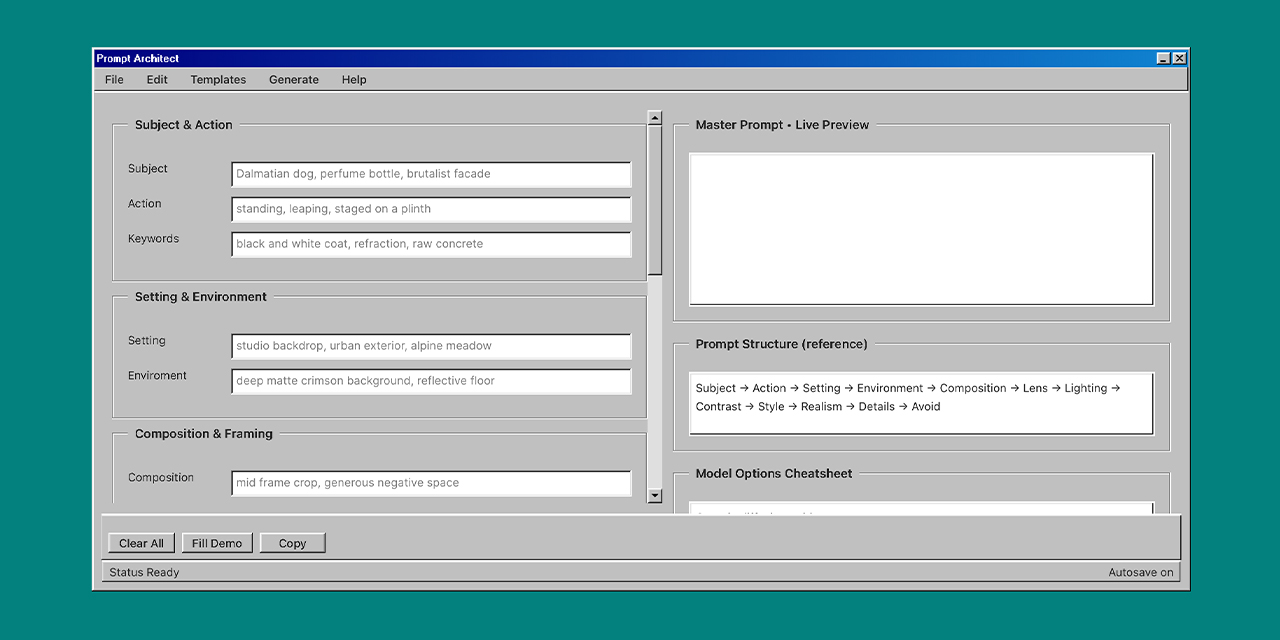Minimize the Prompt Architect window
Image resolution: width=1280 pixels, height=640 pixels.
1163,59
